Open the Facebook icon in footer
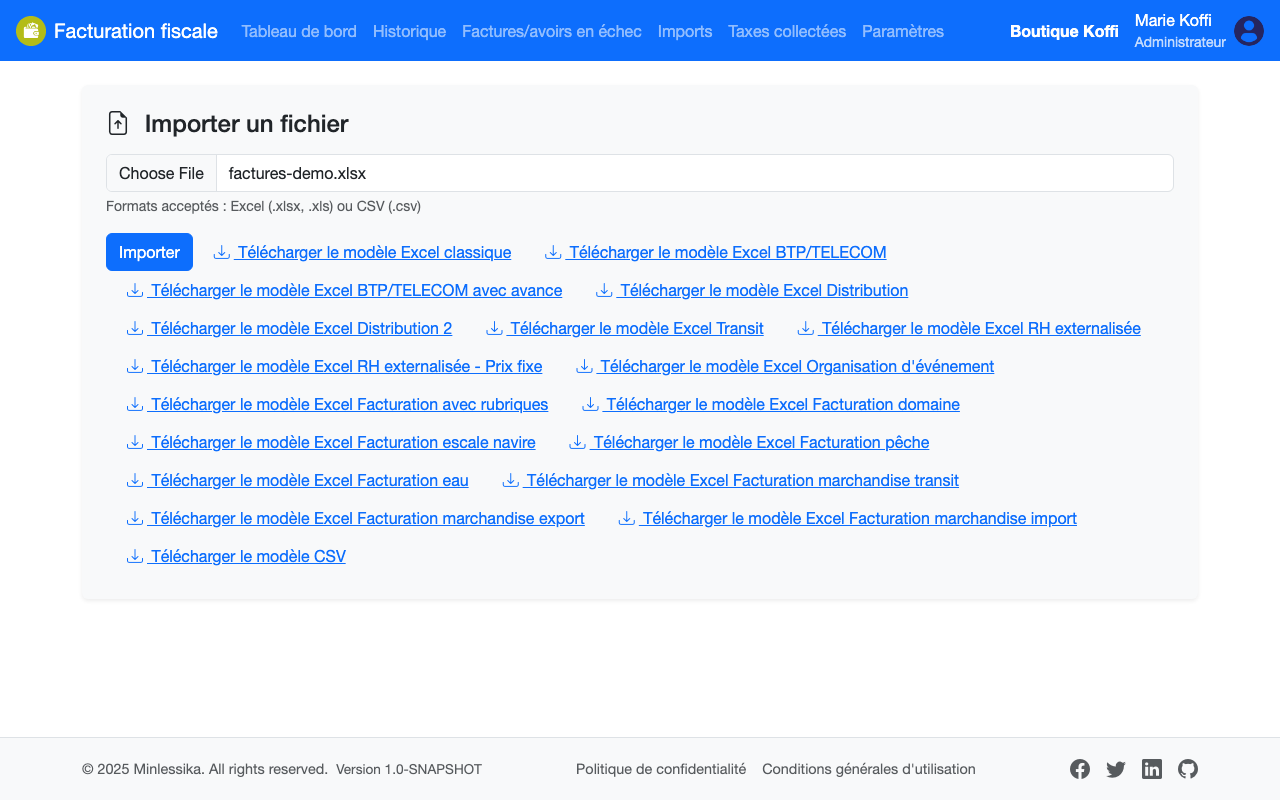The height and width of the screenshot is (800, 1280). click(1080, 769)
